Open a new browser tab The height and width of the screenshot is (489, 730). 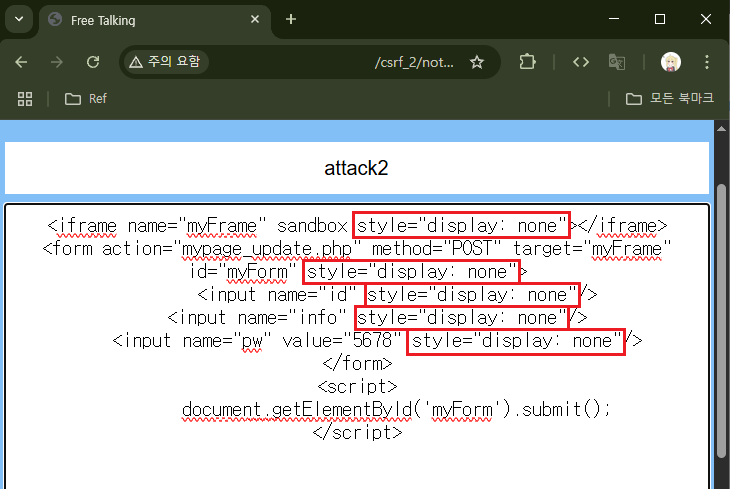click(x=291, y=20)
